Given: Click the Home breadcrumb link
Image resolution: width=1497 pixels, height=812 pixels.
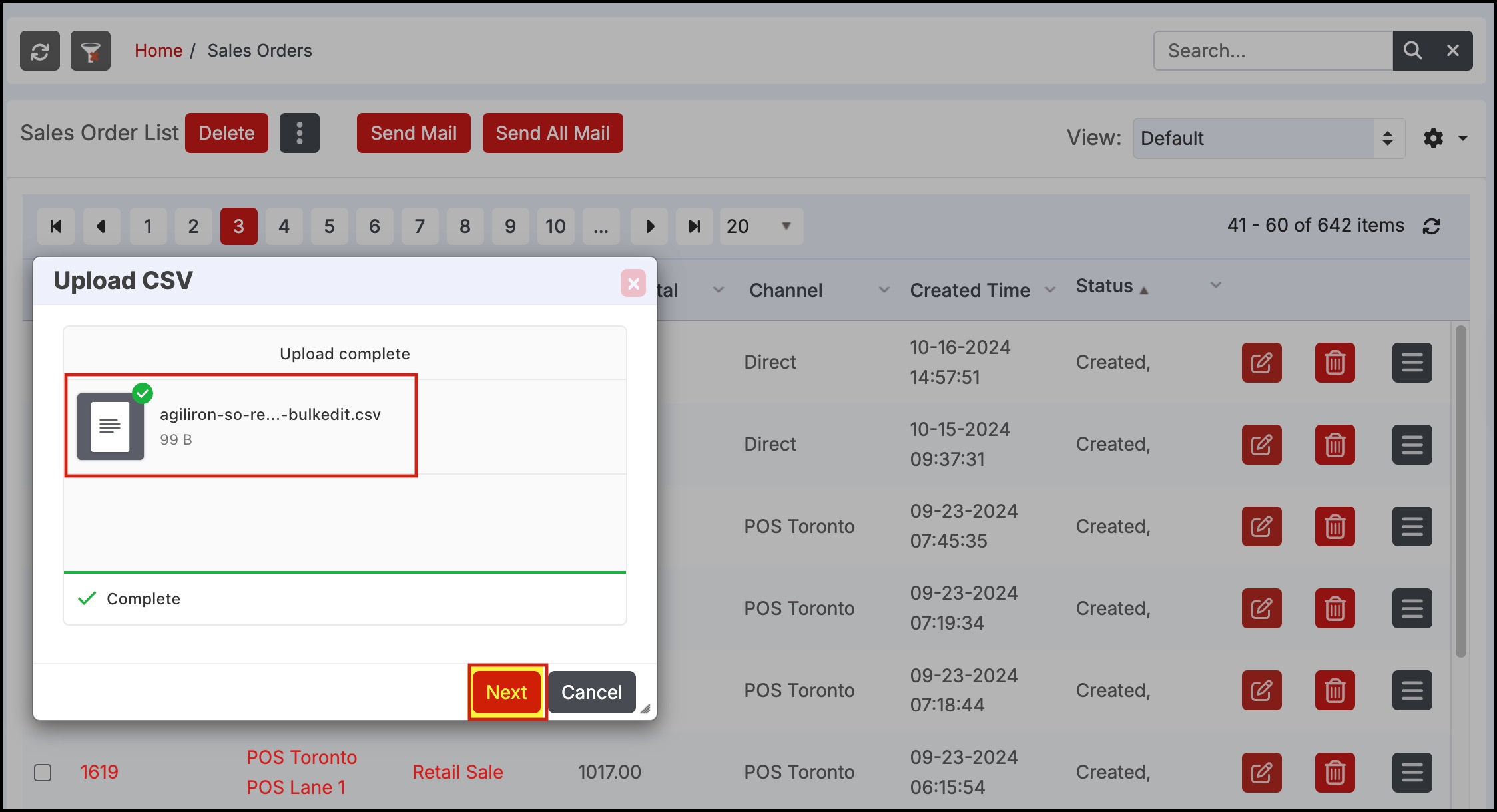Looking at the screenshot, I should (158, 51).
